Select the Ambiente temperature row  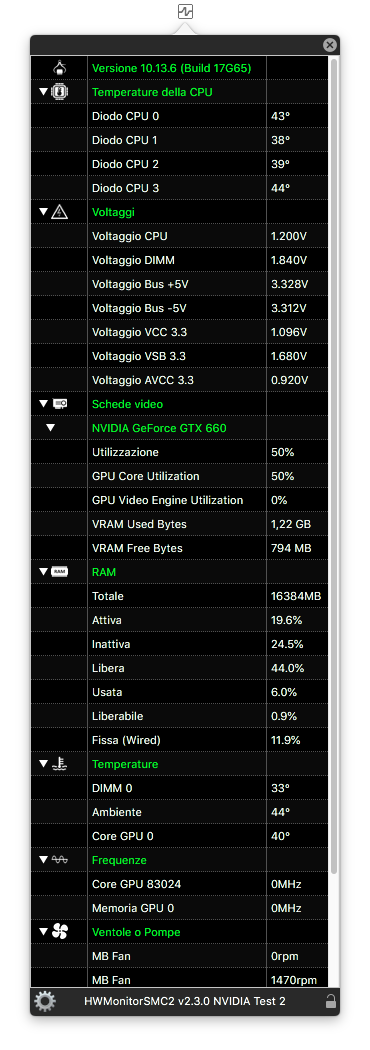180,812
